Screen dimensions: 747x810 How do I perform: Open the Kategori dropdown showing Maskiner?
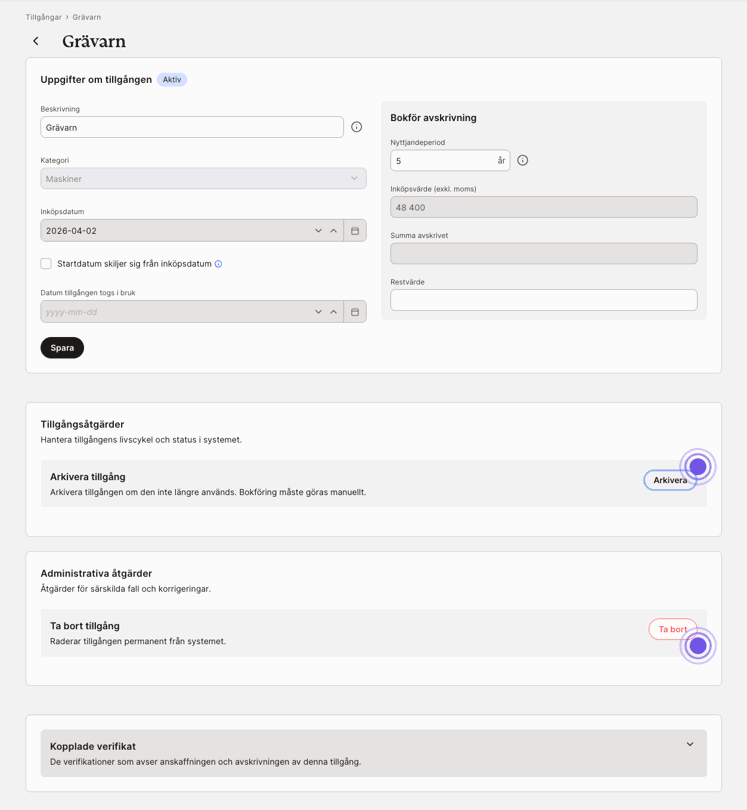(x=203, y=179)
